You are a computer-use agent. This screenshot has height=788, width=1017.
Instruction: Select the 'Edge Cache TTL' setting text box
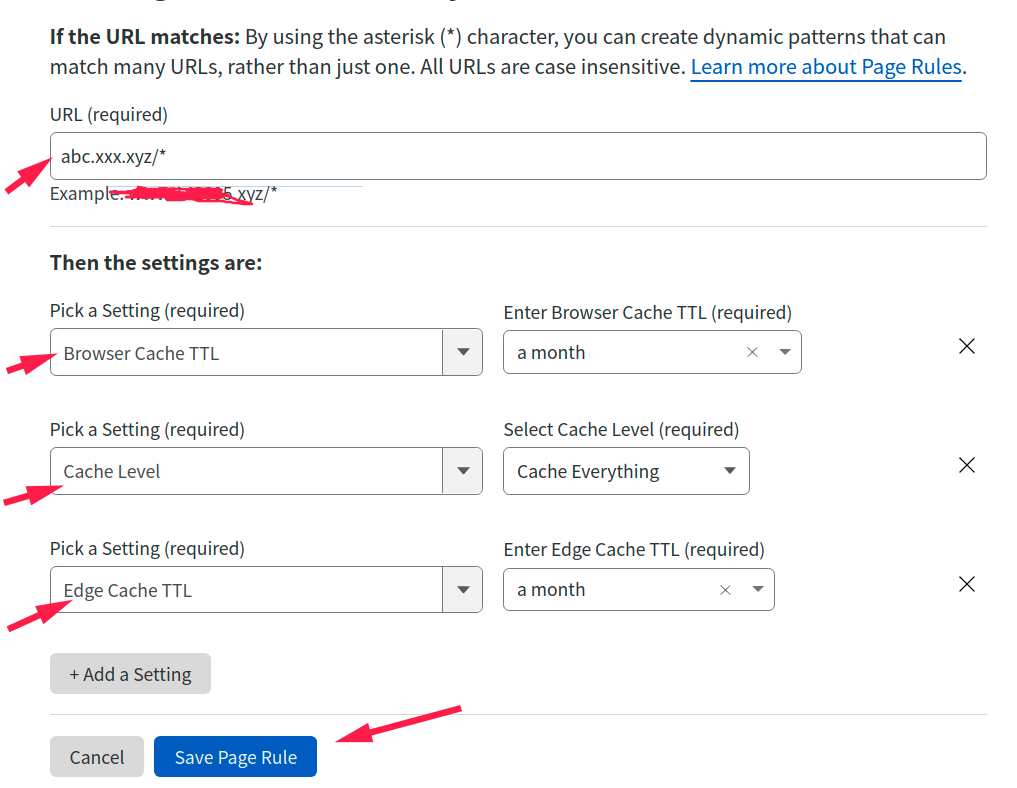pyautogui.click(x=245, y=591)
